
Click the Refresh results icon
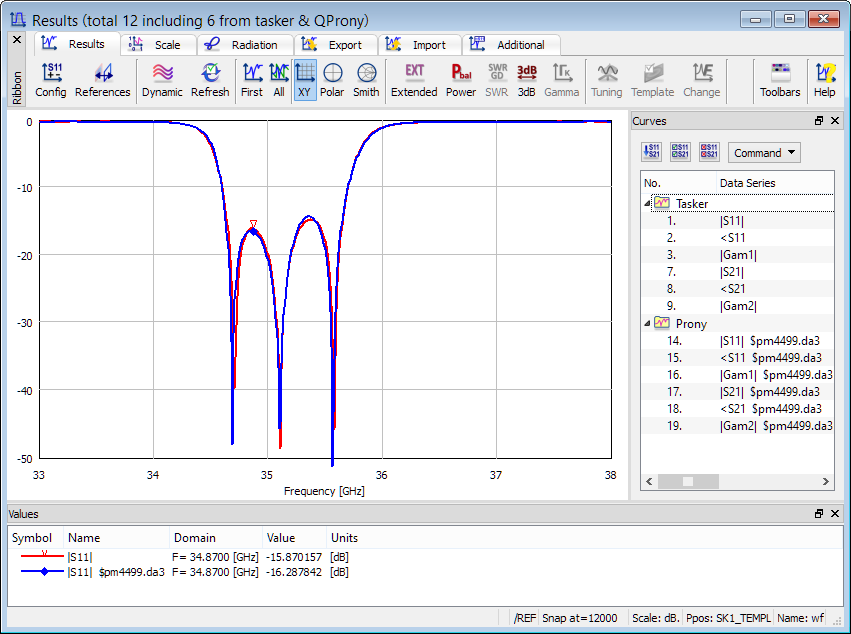click(x=210, y=80)
